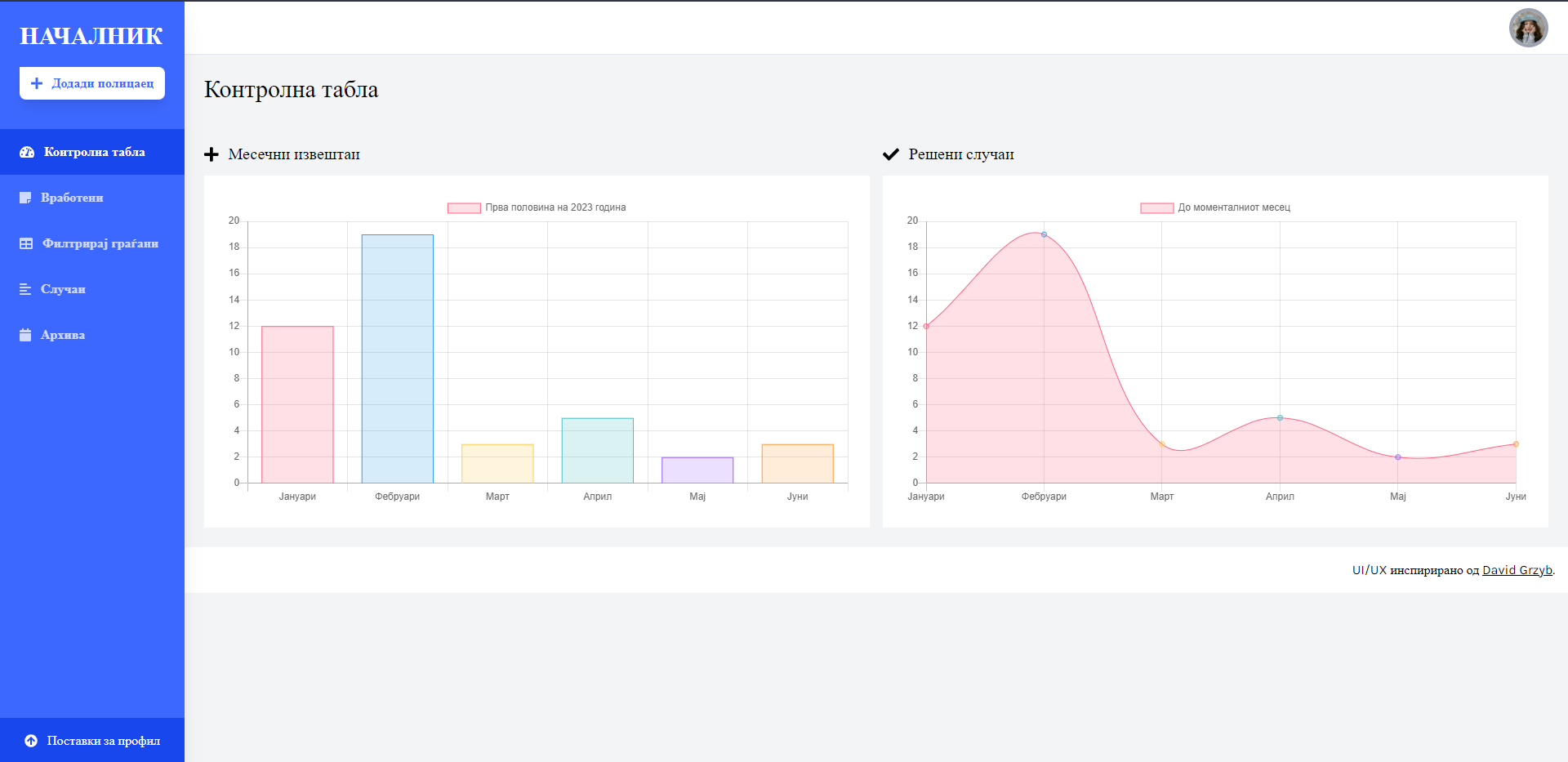
Task: Open the user avatar profile menu
Action: 1528,28
